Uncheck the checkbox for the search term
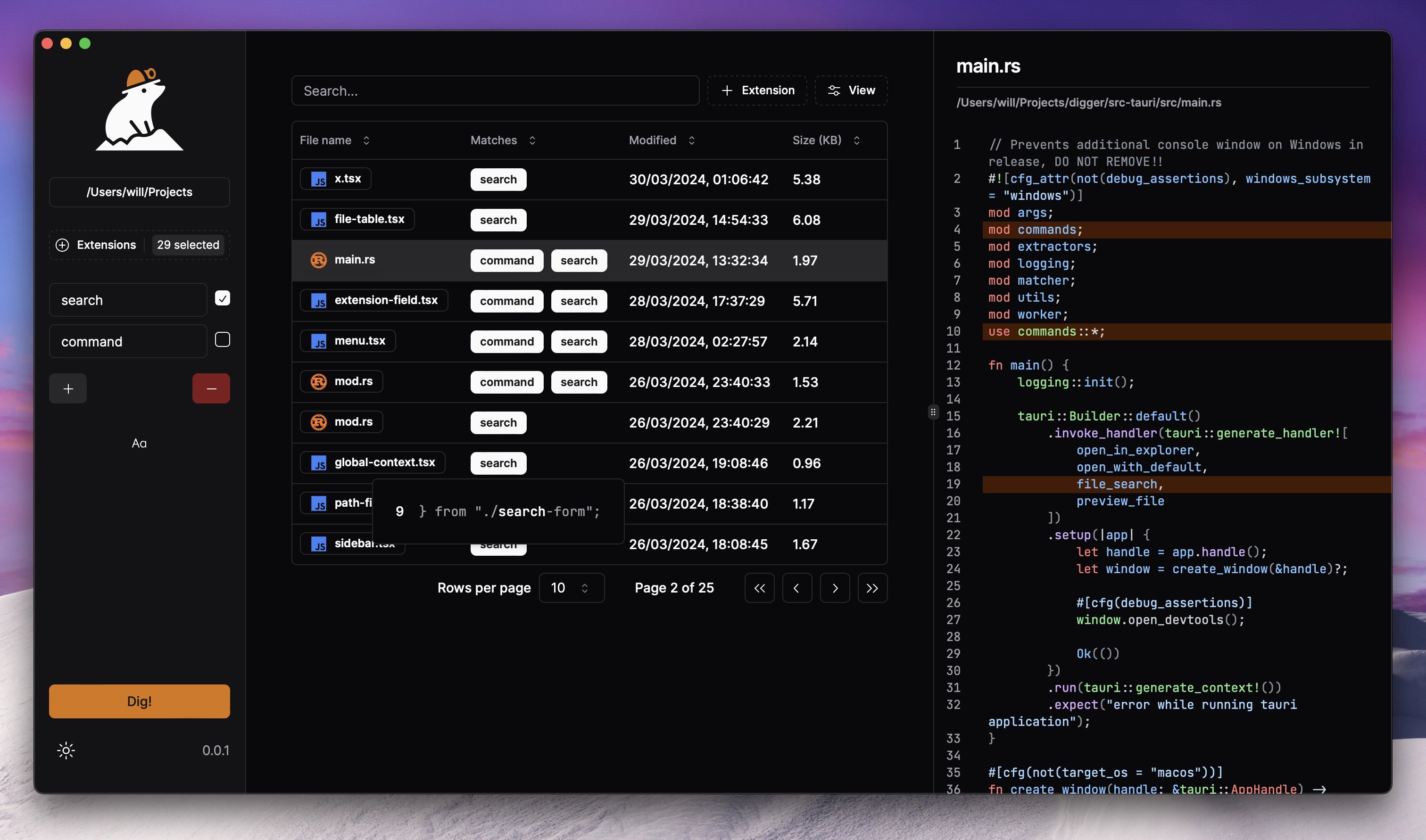 pos(223,298)
